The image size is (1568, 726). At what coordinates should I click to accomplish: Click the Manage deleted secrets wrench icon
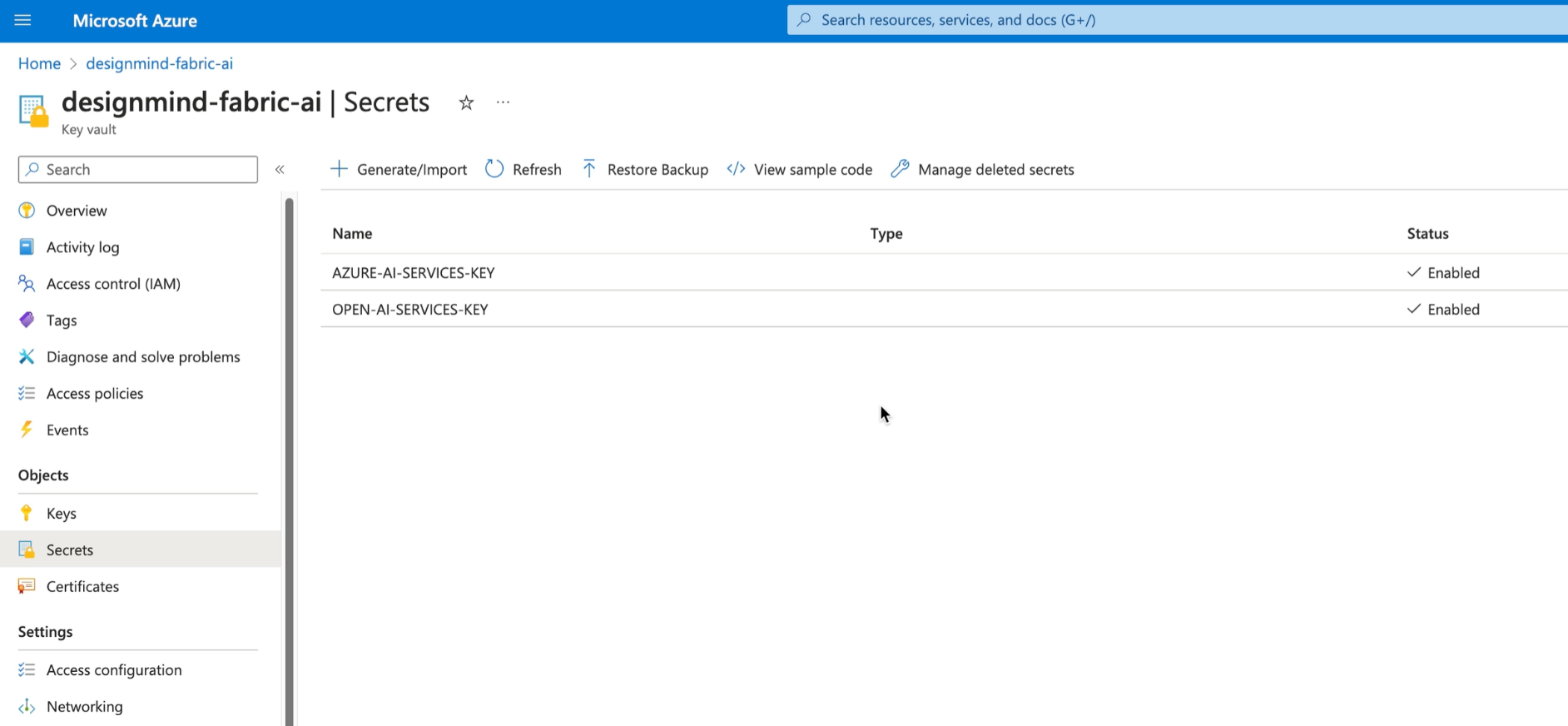(x=900, y=169)
